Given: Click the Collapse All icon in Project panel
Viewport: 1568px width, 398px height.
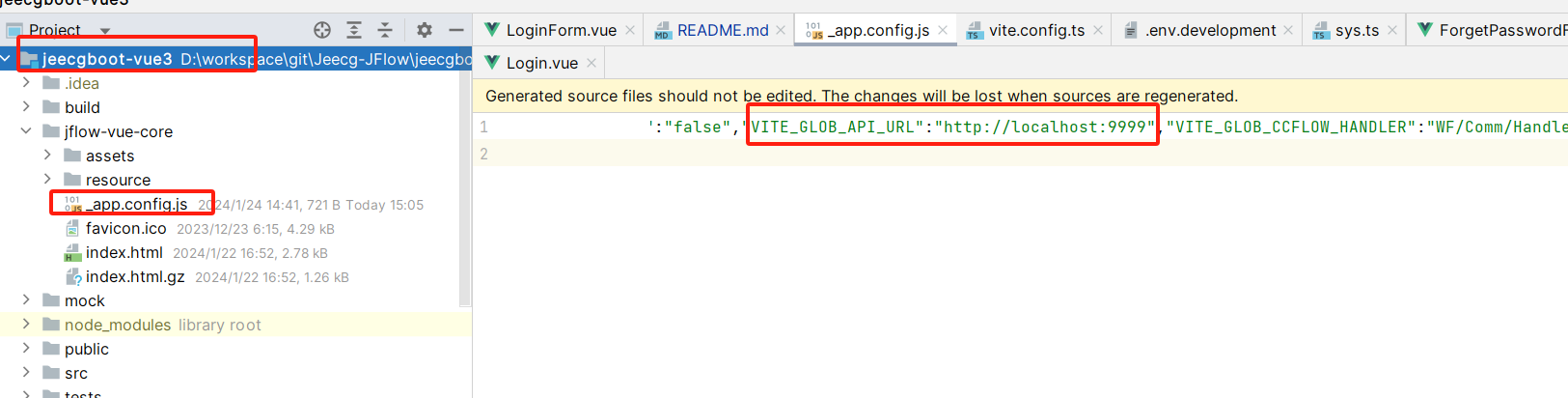Looking at the screenshot, I should (x=385, y=30).
